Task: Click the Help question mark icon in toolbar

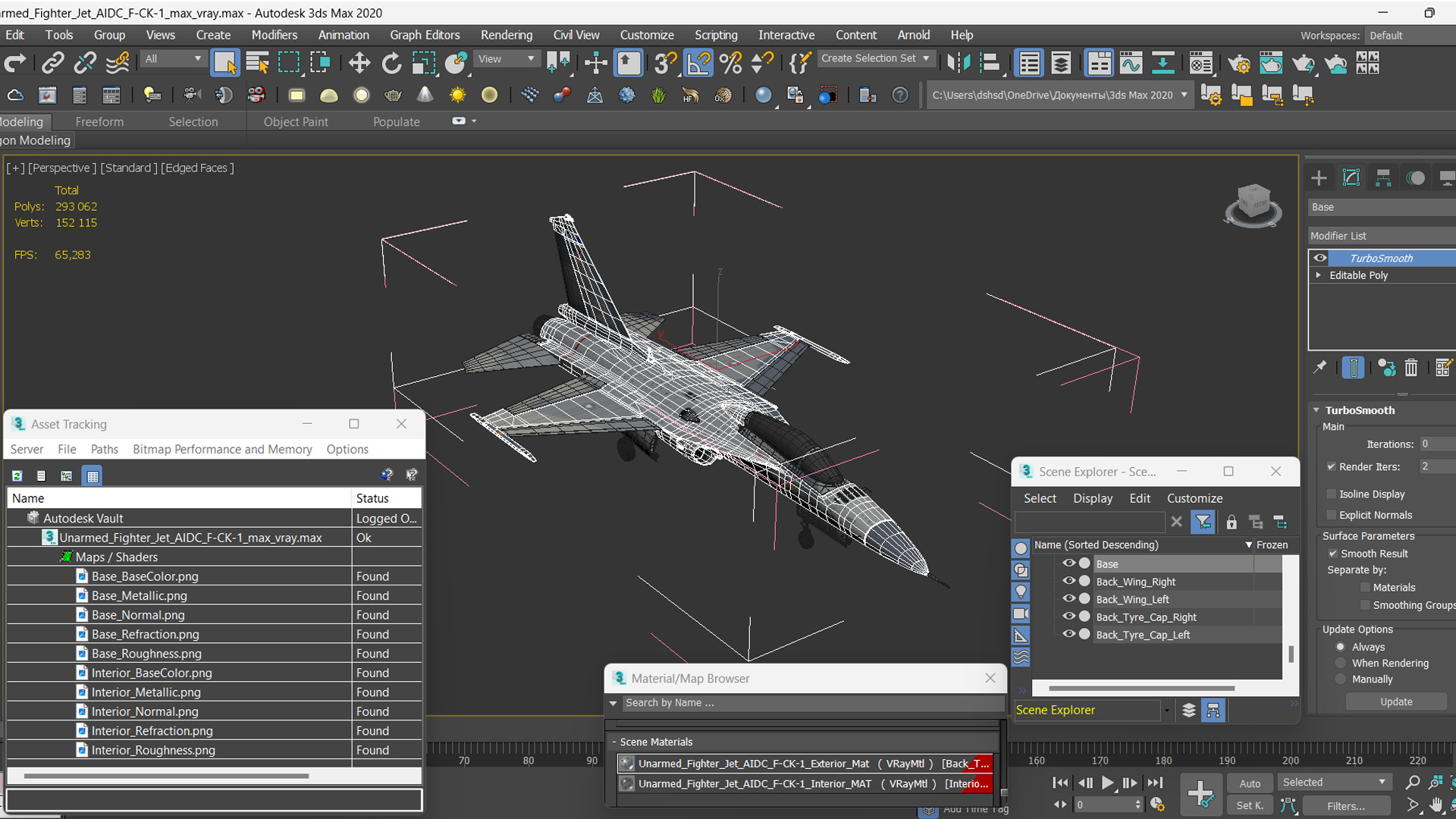Action: click(x=900, y=95)
